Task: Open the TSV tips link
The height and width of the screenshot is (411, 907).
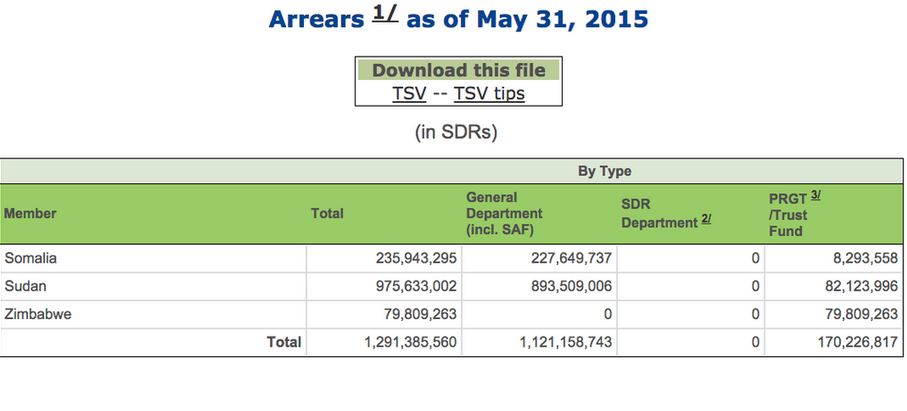Action: pyautogui.click(x=489, y=93)
